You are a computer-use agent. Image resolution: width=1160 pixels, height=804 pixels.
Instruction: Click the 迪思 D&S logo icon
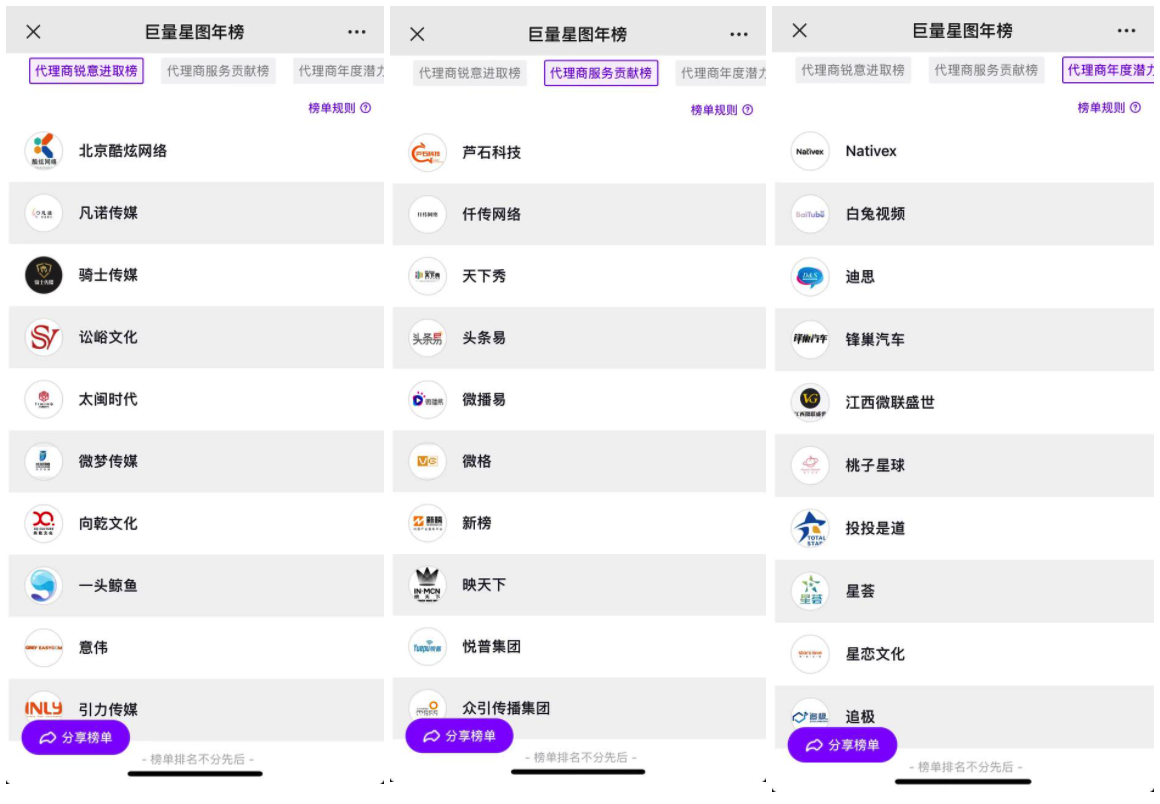pos(810,277)
